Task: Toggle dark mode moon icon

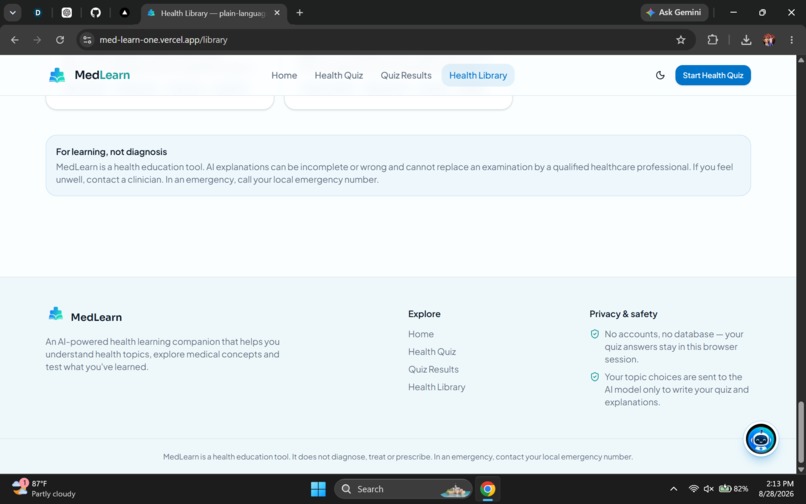Action: [660, 75]
